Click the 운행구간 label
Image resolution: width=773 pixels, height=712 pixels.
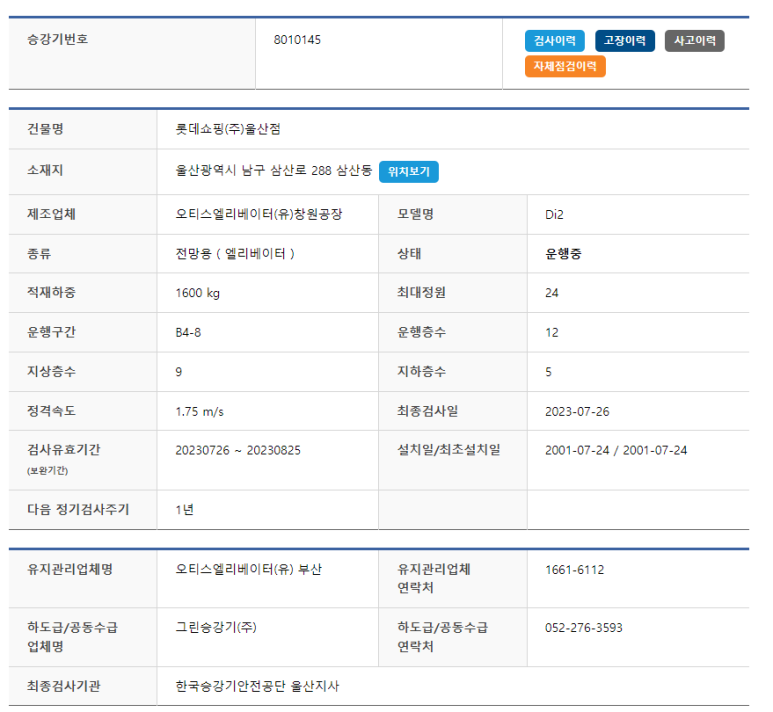tap(51, 332)
